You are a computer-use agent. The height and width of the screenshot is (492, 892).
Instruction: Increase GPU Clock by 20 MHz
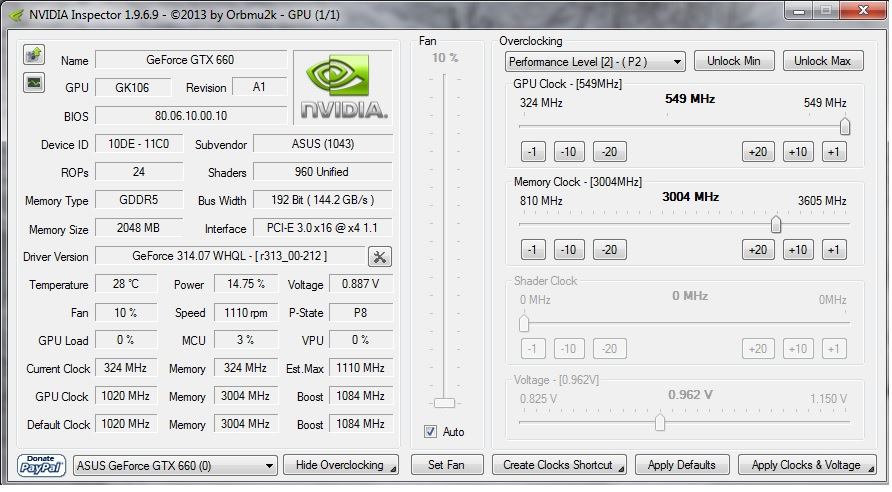coord(758,152)
